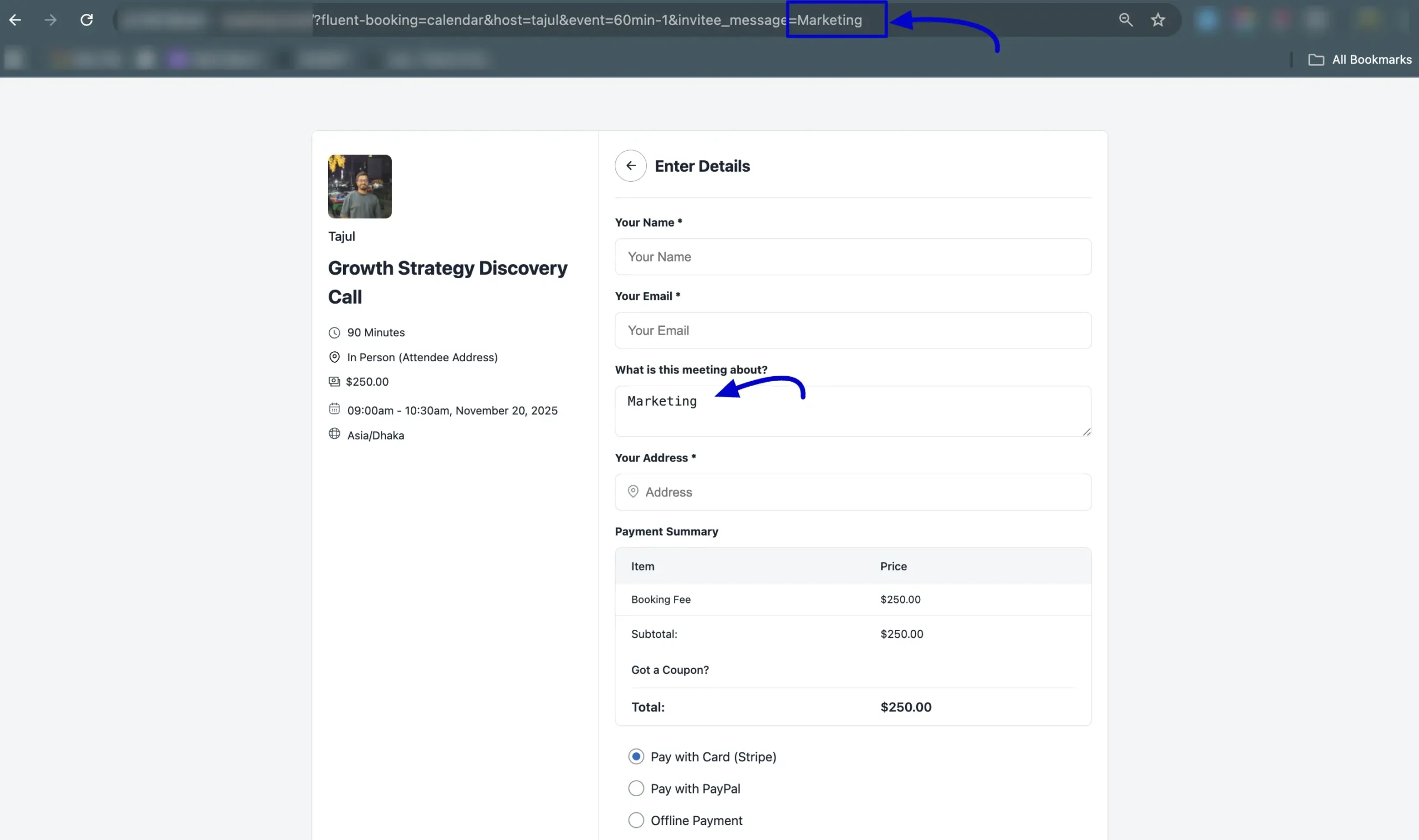1419x840 pixels.
Task: Select Pay with Card (Stripe) option
Action: coord(636,757)
